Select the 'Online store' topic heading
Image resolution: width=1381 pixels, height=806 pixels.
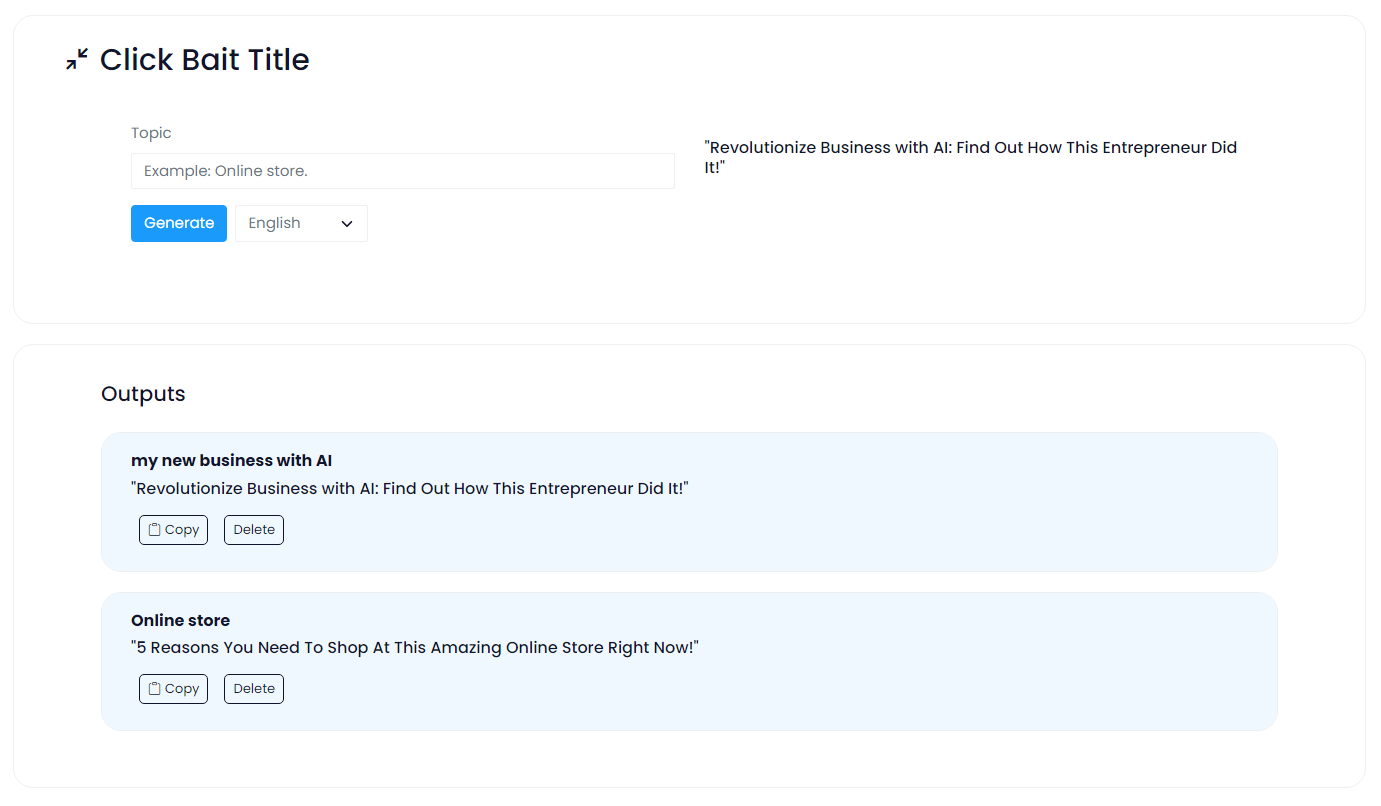[x=180, y=620]
